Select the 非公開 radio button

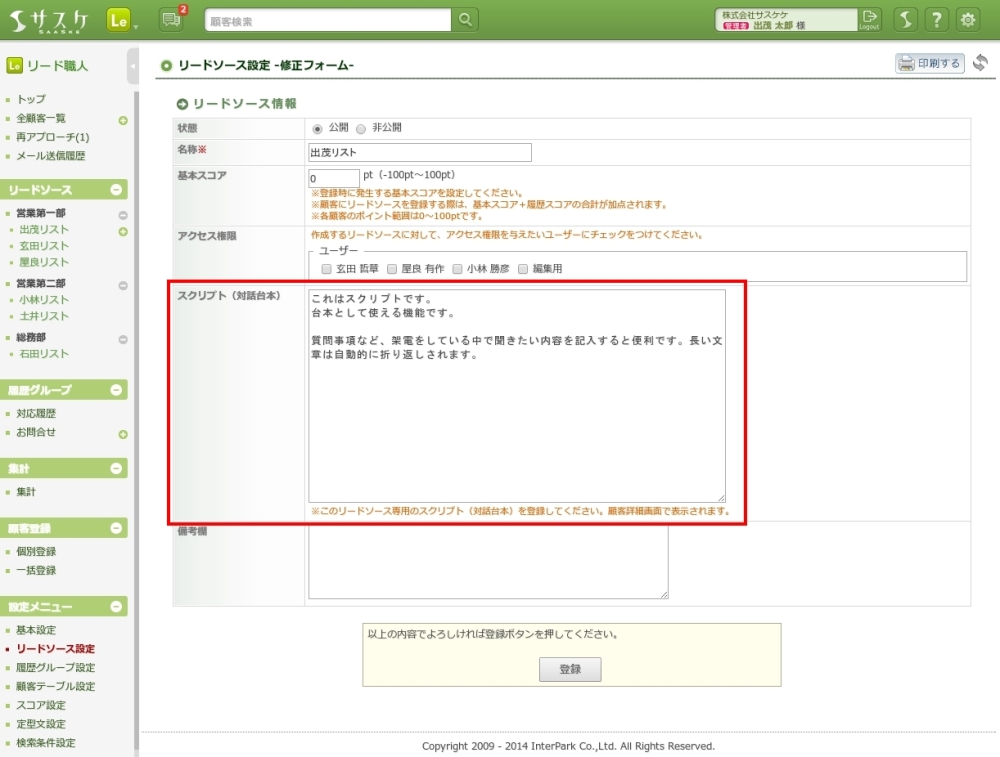[361, 129]
